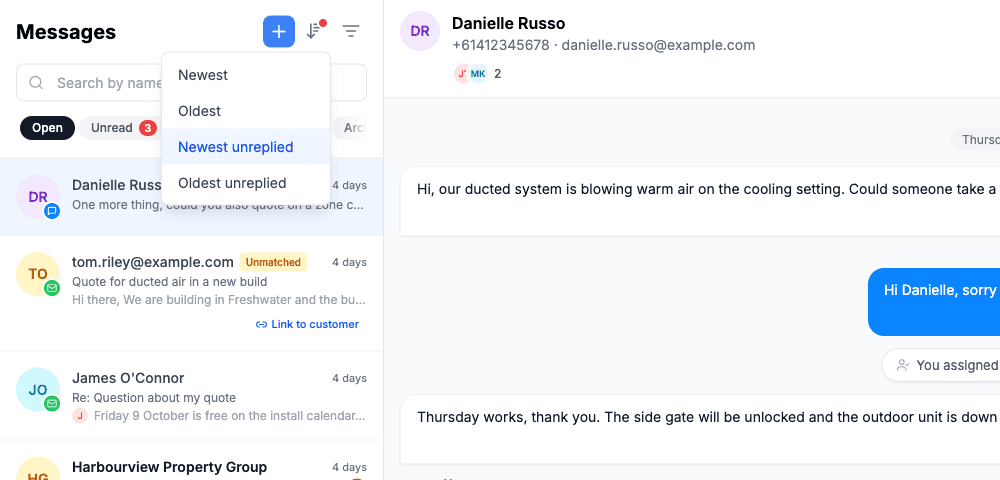
Task: Click the blue 'Hi Danielle, sorry' message bubble
Action: pyautogui.click(x=934, y=302)
